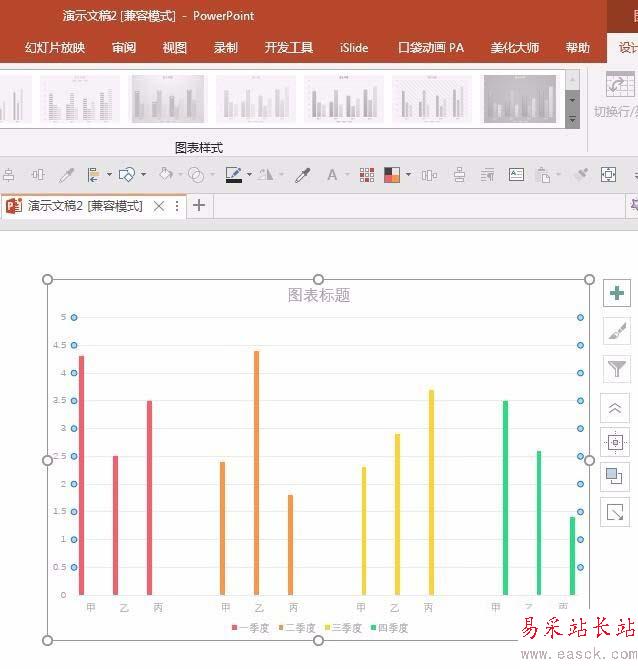The width and height of the screenshot is (638, 669).
Task: Click the distribute horizontally icon
Action: (429, 175)
